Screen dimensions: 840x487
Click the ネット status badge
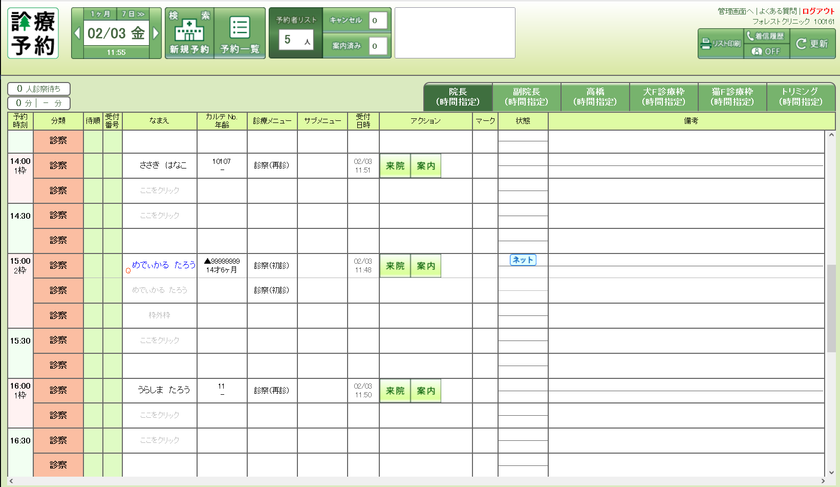click(523, 260)
